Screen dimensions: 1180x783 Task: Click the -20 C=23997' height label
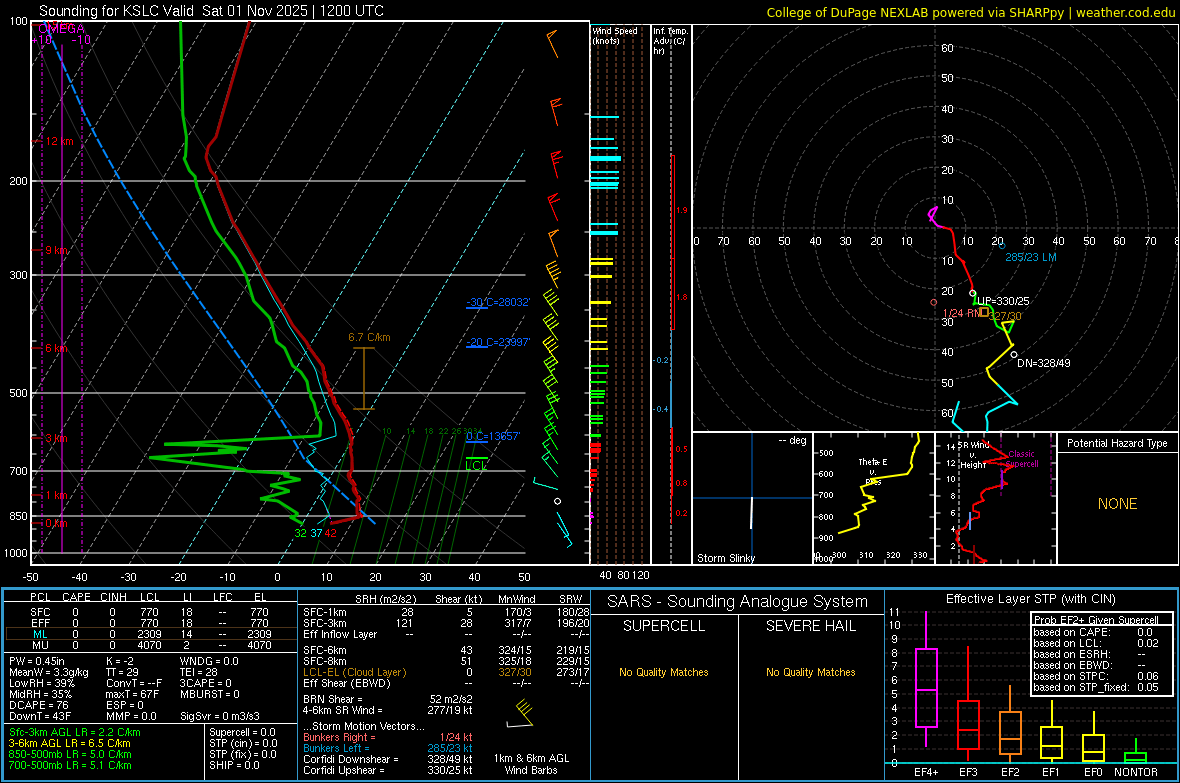point(498,342)
